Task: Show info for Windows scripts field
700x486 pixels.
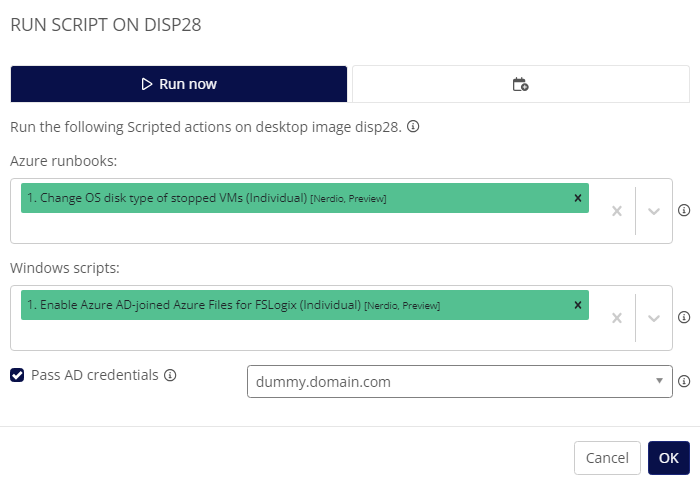Action: click(684, 317)
